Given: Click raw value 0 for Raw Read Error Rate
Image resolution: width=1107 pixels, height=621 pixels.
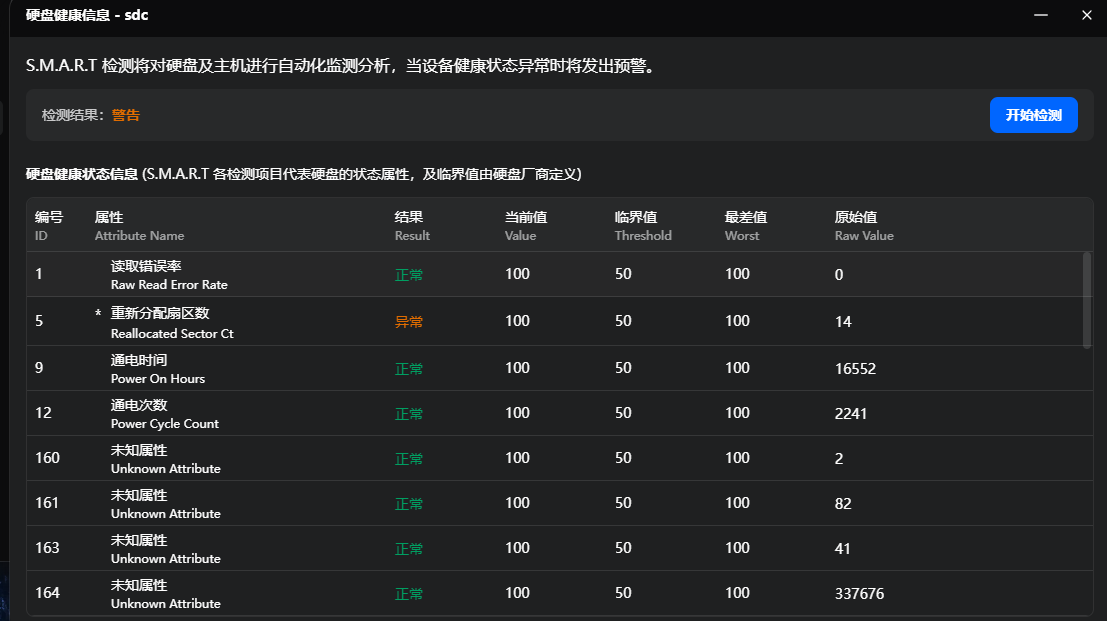Looking at the screenshot, I should pyautogui.click(x=839, y=275).
